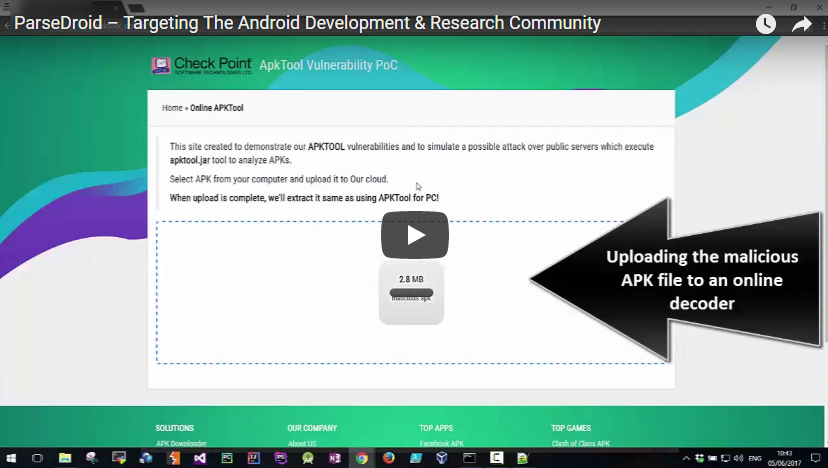The image size is (828, 468).
Task: Open the Facebook APK footer link
Action: [x=441, y=443]
